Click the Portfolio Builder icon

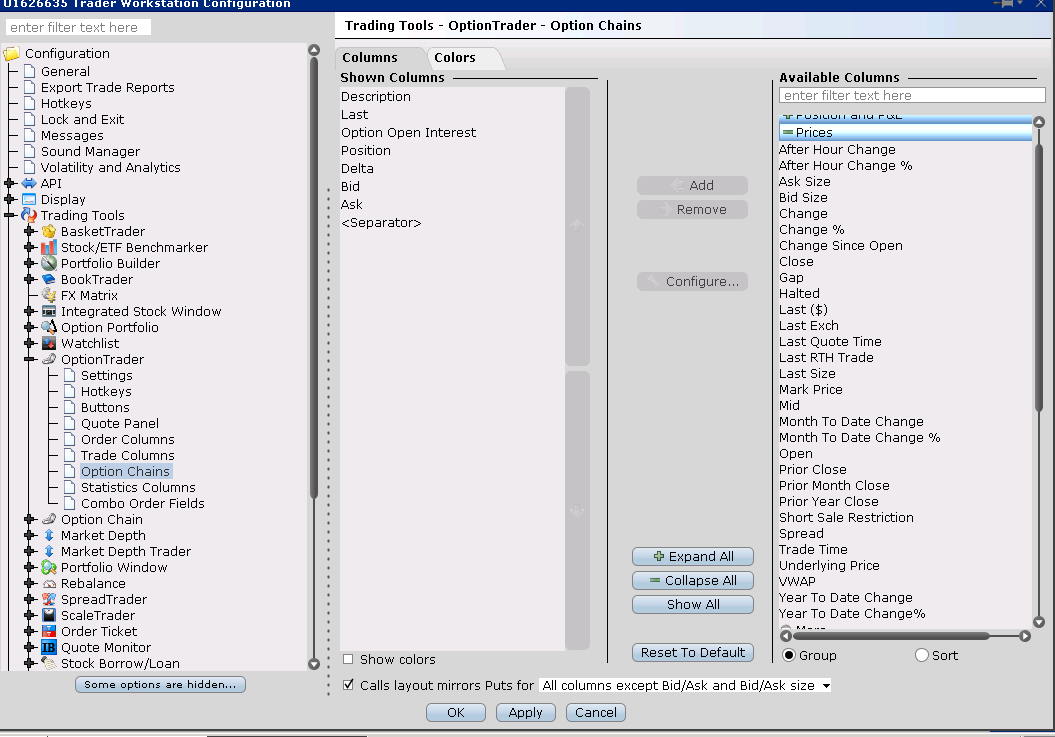49,263
